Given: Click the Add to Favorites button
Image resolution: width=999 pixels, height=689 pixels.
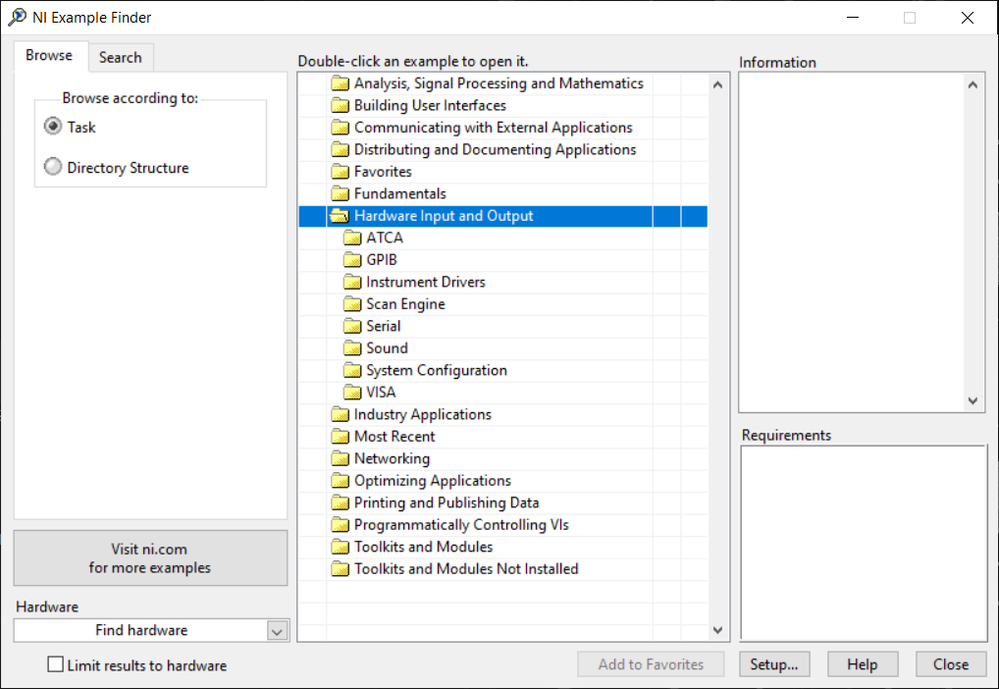Looking at the screenshot, I should click(650, 664).
